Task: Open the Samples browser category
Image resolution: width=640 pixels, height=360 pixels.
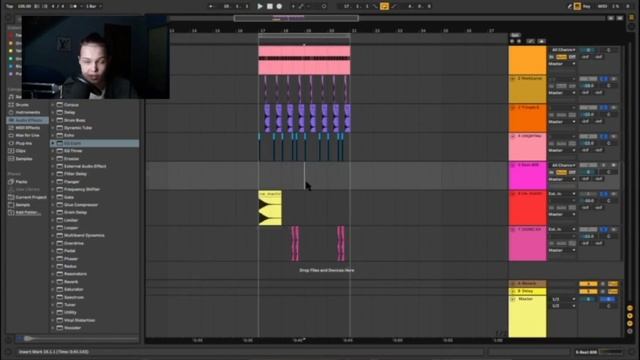Action: pyautogui.click(x=24, y=159)
